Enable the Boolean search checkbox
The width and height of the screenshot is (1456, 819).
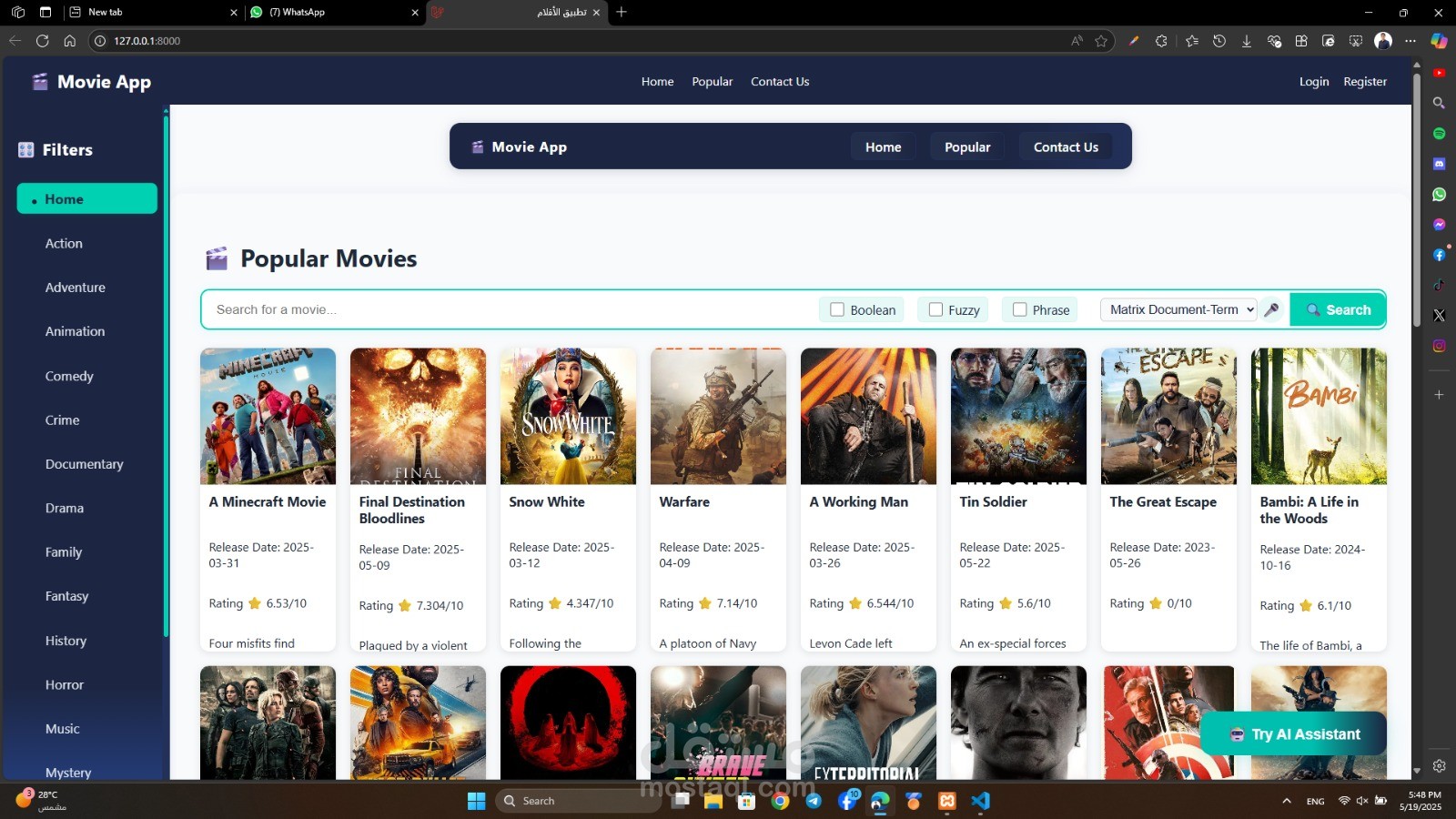pos(837,309)
